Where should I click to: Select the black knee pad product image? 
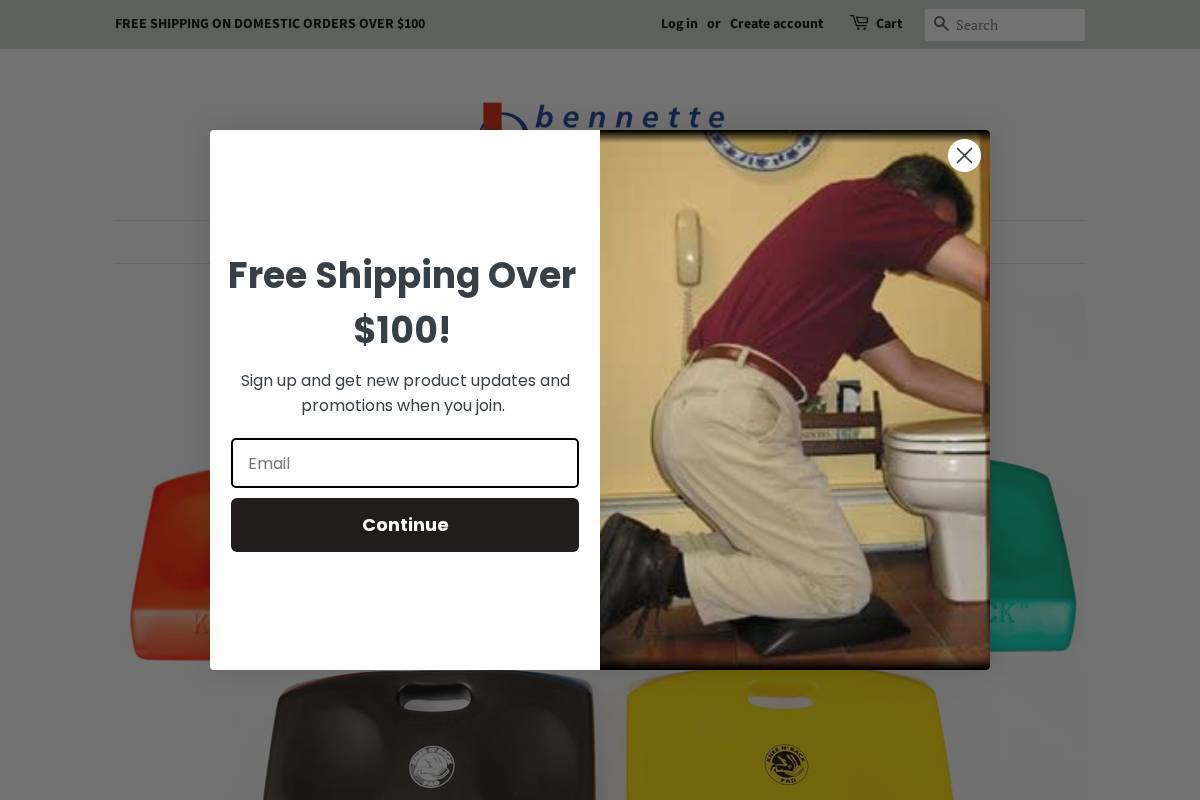tap(431, 735)
